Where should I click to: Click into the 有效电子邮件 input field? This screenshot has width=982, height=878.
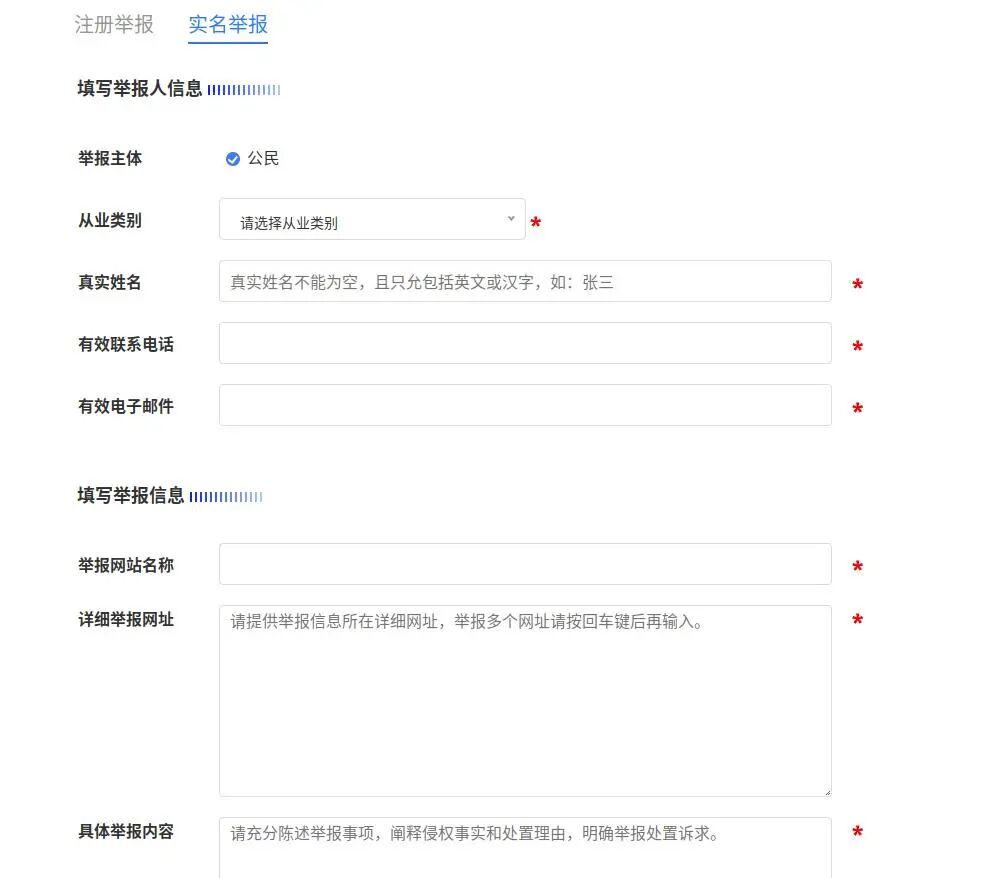pos(525,405)
